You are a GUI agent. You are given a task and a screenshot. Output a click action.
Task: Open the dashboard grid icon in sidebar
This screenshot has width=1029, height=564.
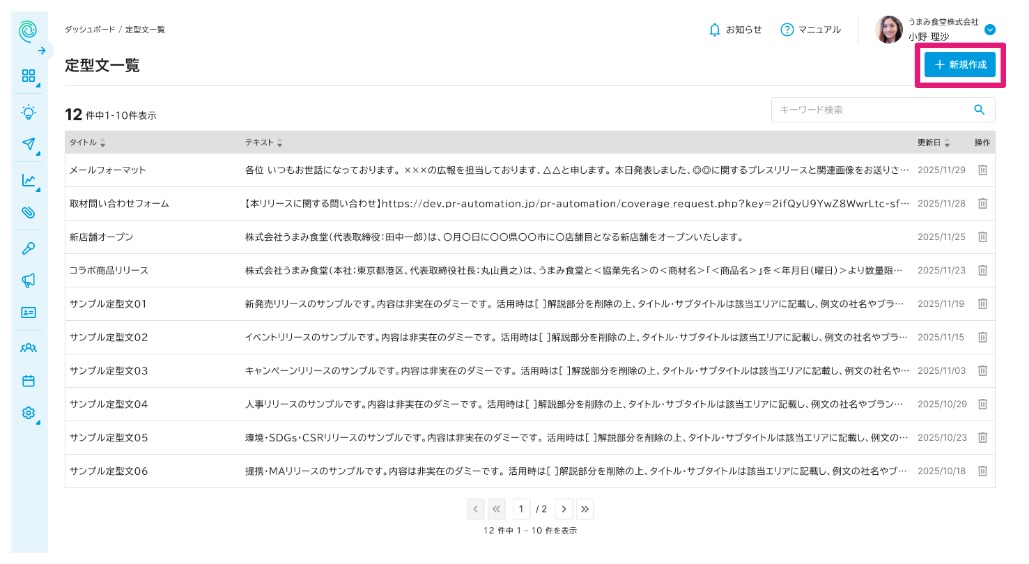pos(28,76)
